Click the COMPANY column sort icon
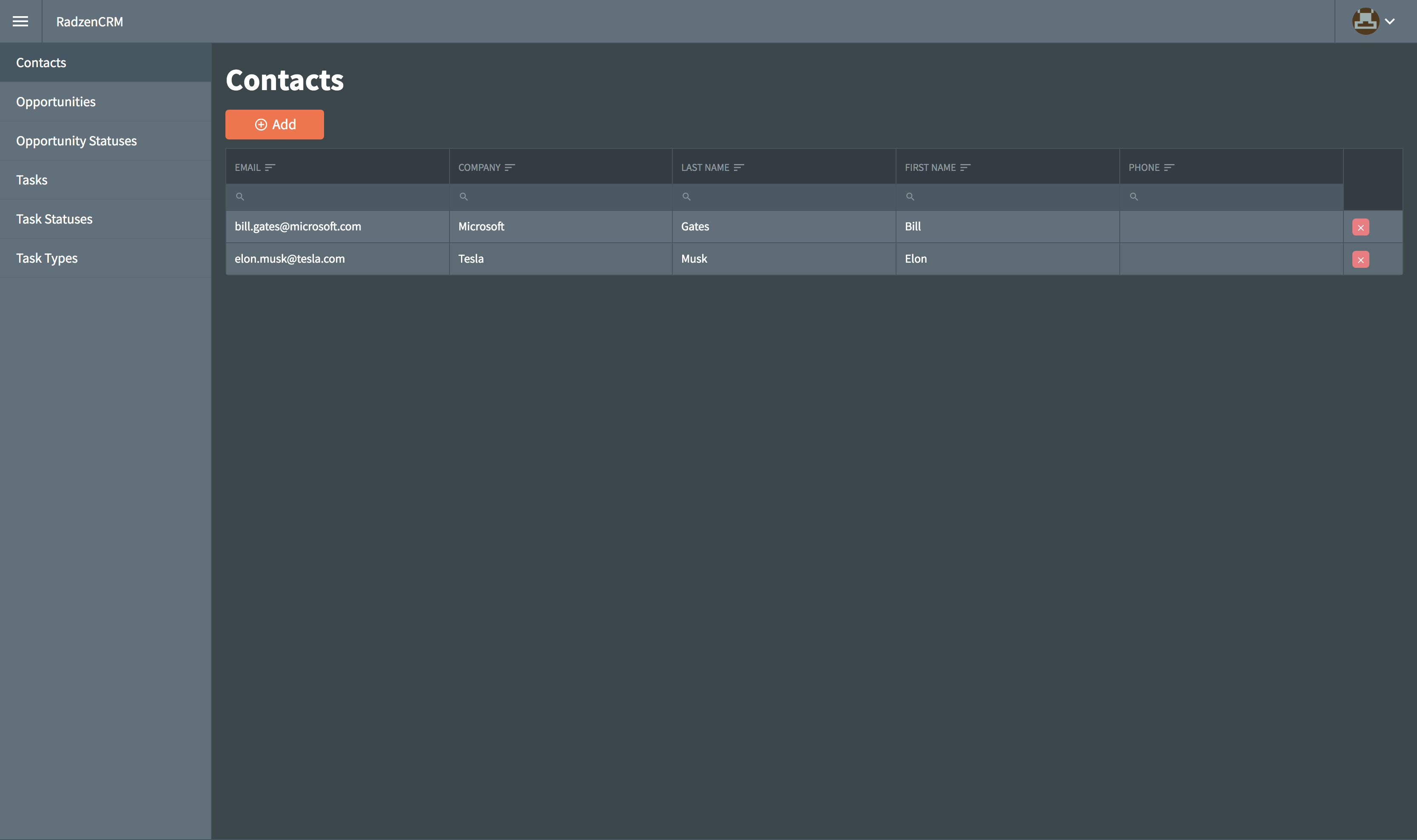The image size is (1417, 840). pyautogui.click(x=509, y=167)
